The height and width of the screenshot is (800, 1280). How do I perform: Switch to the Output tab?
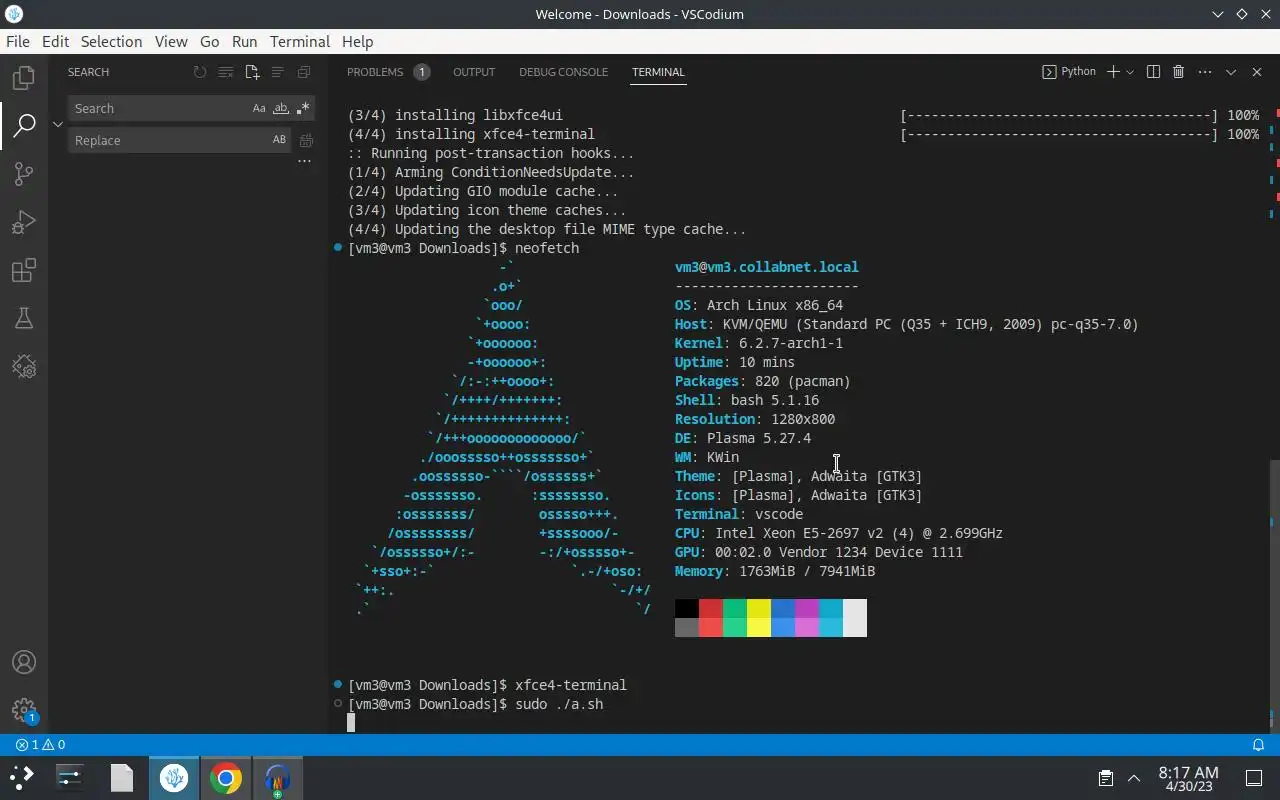pos(474,72)
